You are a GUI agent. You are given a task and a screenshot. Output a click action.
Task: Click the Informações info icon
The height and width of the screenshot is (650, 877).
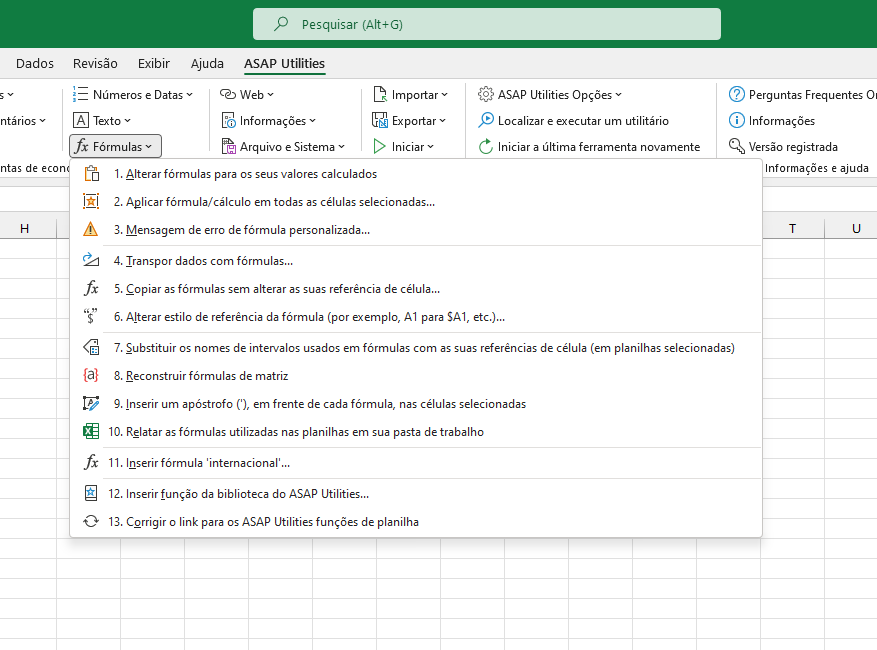737,120
